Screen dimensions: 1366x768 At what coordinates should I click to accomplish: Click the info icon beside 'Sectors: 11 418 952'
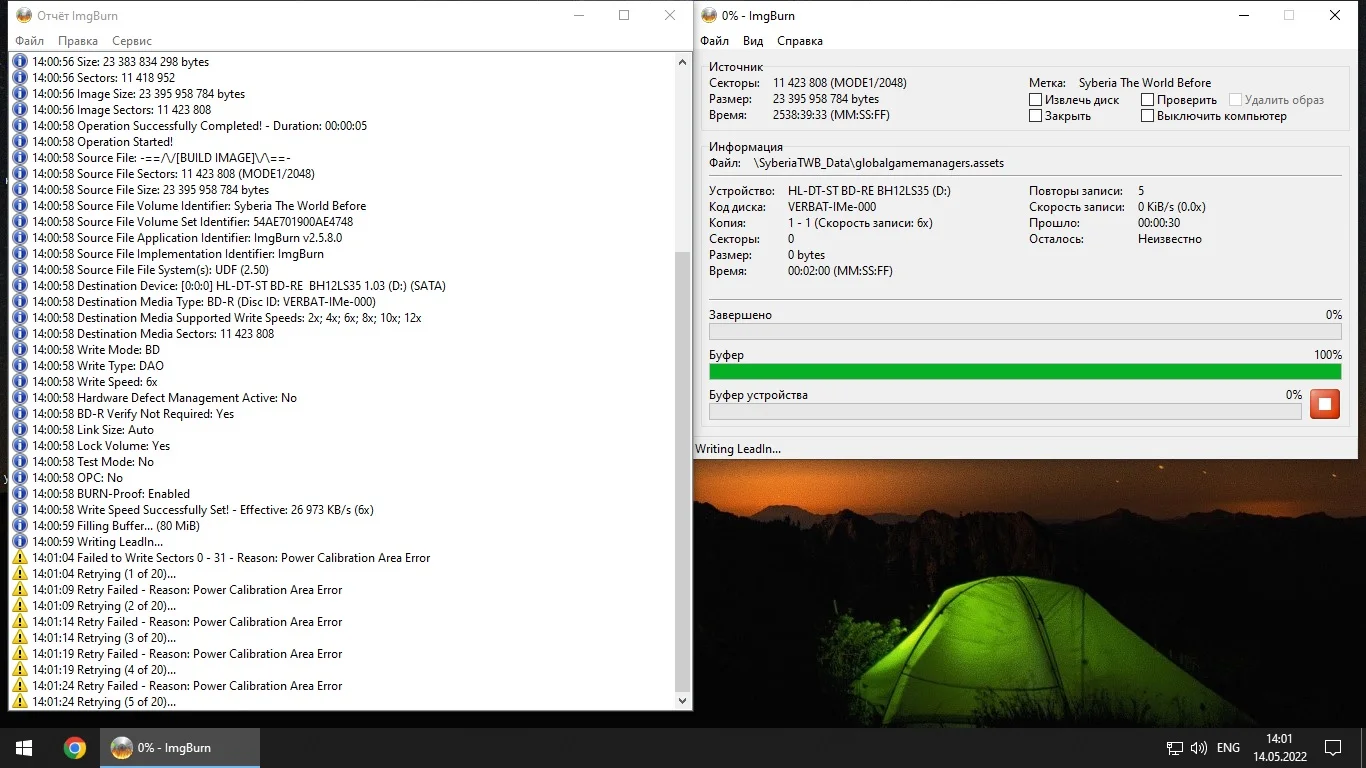coord(20,78)
